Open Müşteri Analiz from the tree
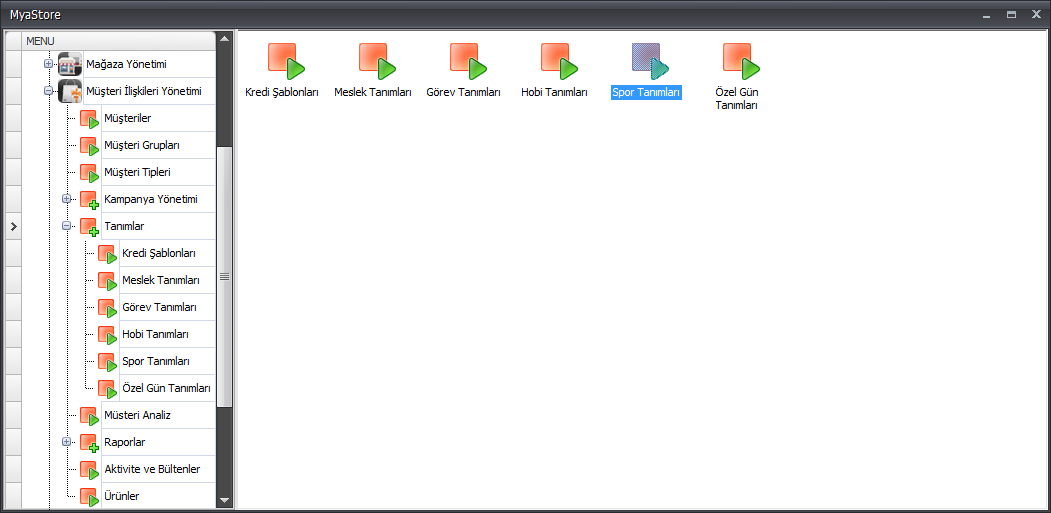The width and height of the screenshot is (1051, 513). (137, 415)
